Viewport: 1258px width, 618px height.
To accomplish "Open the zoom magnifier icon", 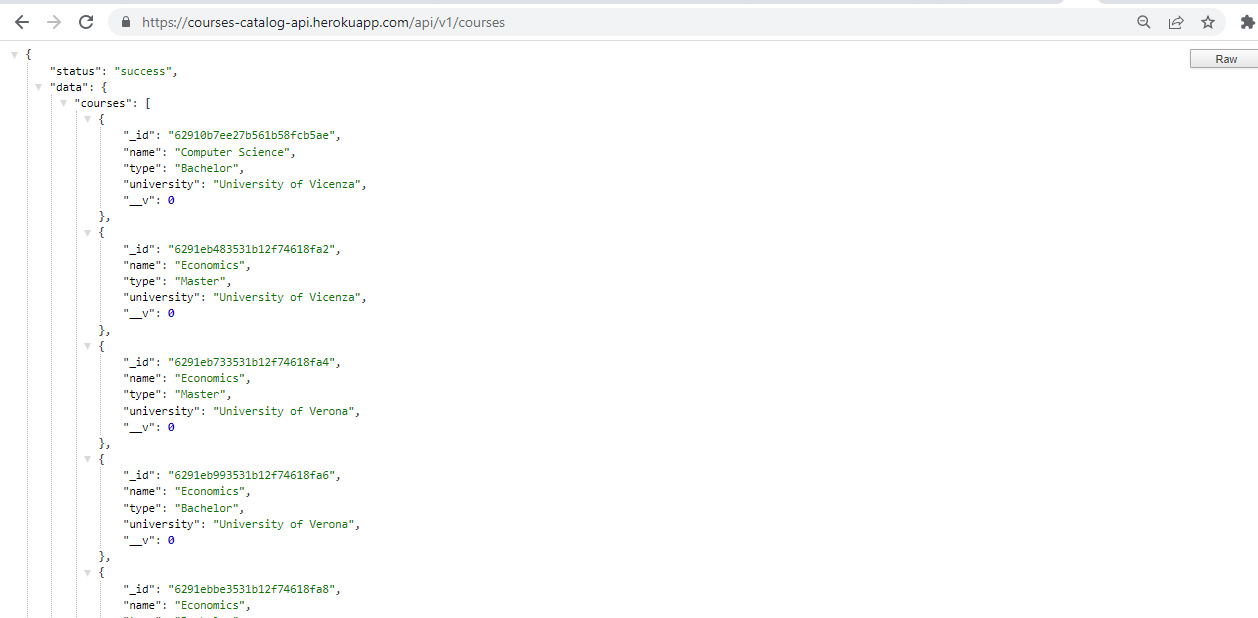I will pos(1144,22).
